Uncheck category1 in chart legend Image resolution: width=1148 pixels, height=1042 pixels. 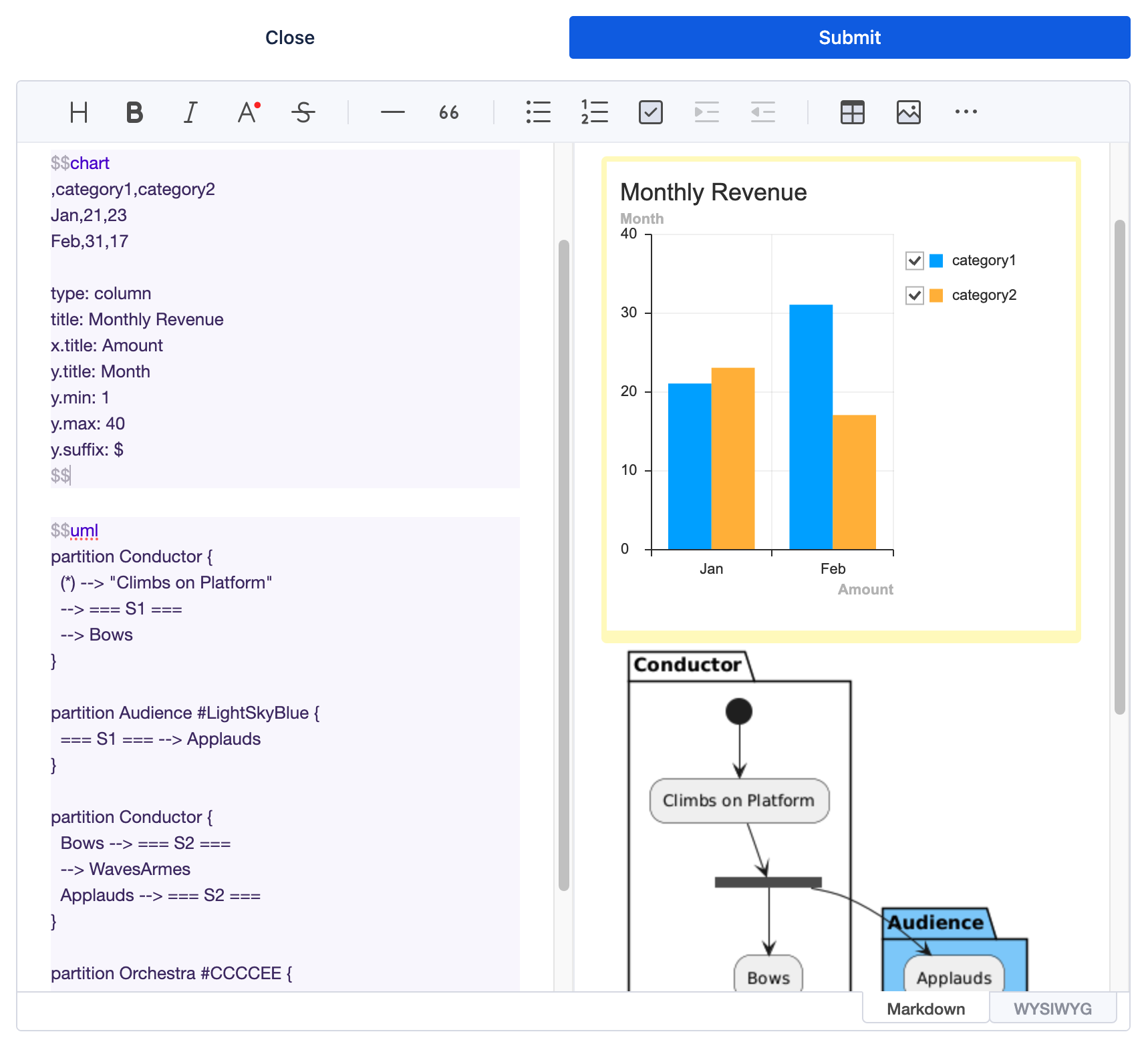click(914, 260)
